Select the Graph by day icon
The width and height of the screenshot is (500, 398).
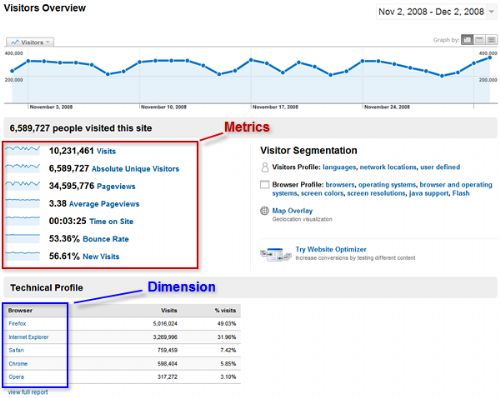pos(467,40)
